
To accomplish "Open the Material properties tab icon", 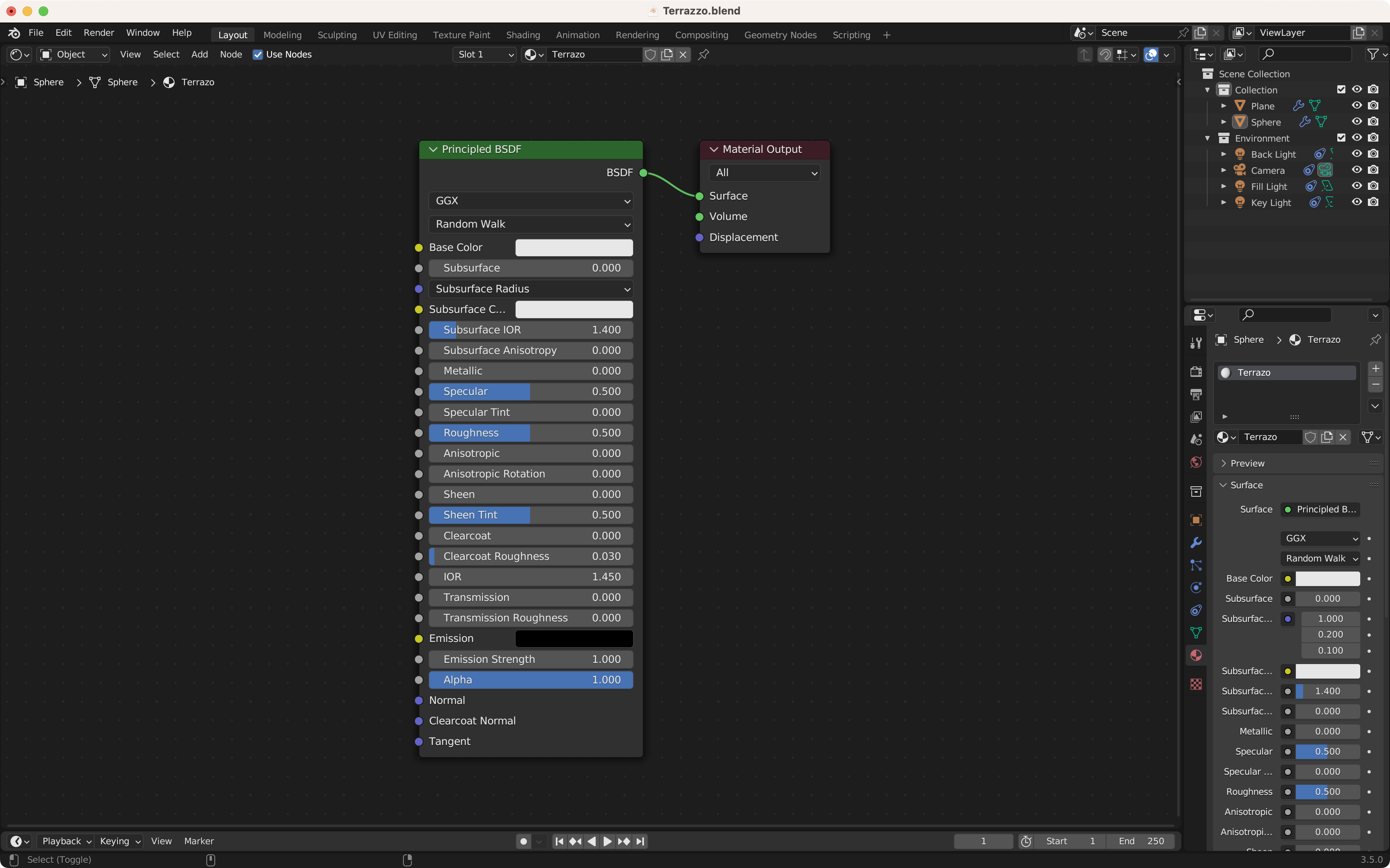I will 1196,655.
